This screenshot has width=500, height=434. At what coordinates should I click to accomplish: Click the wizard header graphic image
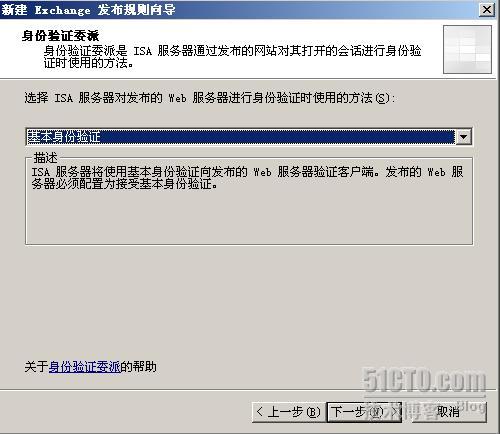pos(467,49)
